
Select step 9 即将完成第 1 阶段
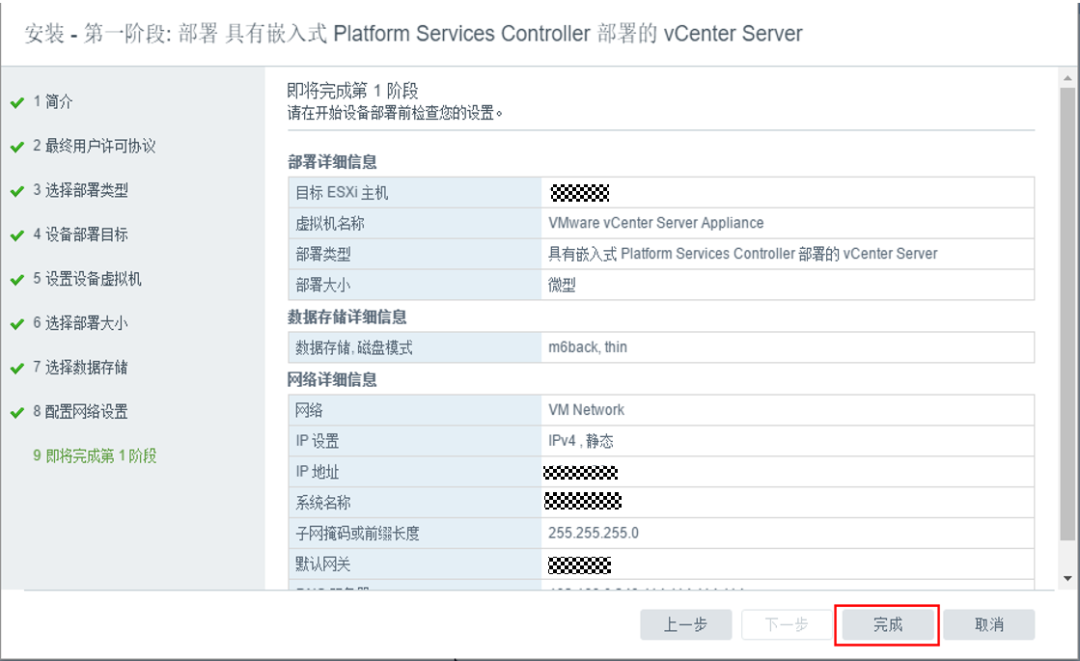pos(95,456)
